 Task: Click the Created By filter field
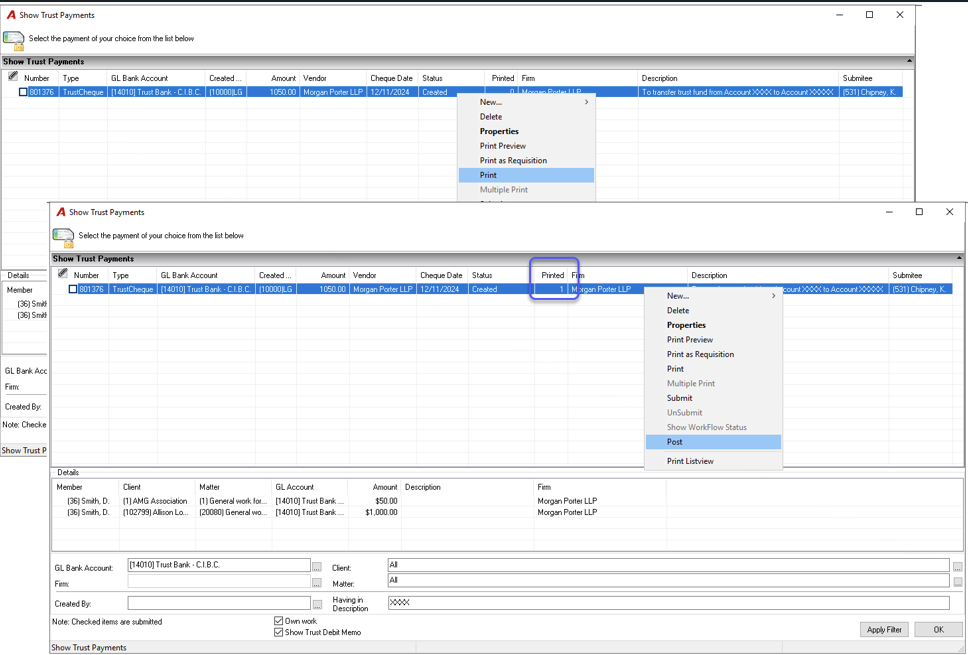click(x=219, y=603)
